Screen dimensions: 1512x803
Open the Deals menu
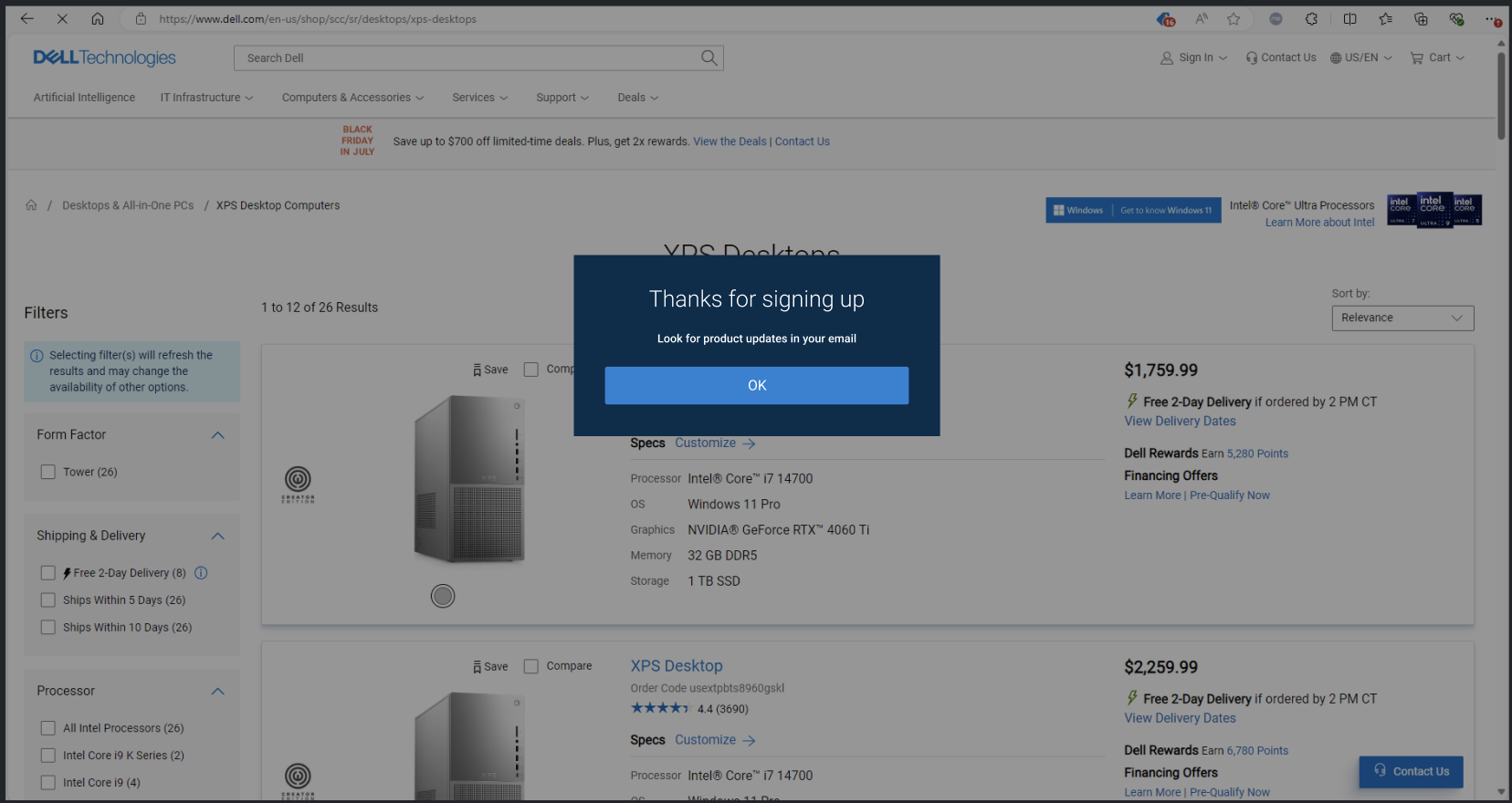pos(637,98)
